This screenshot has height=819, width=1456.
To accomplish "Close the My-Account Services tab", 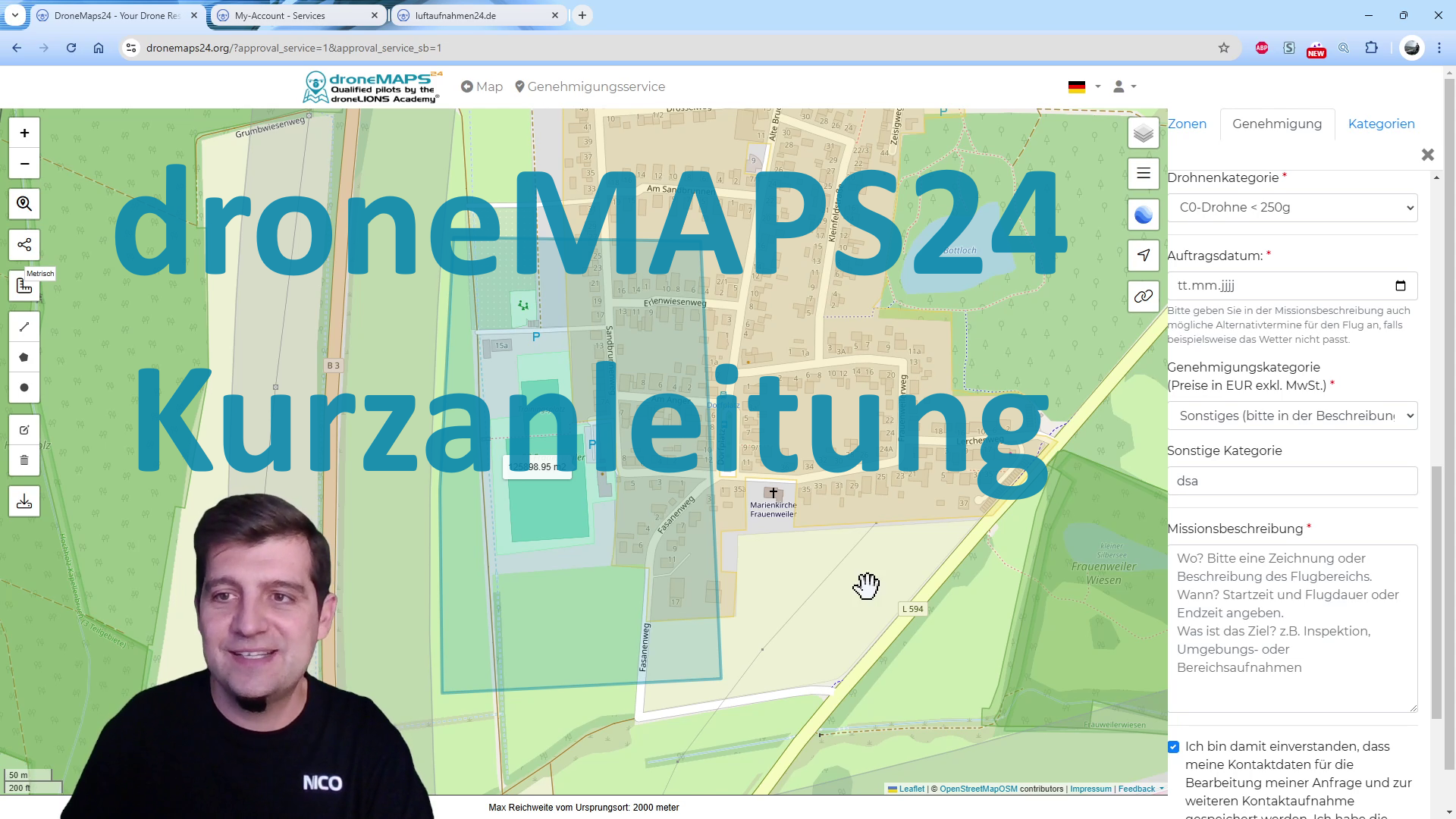I will pos(375,15).
